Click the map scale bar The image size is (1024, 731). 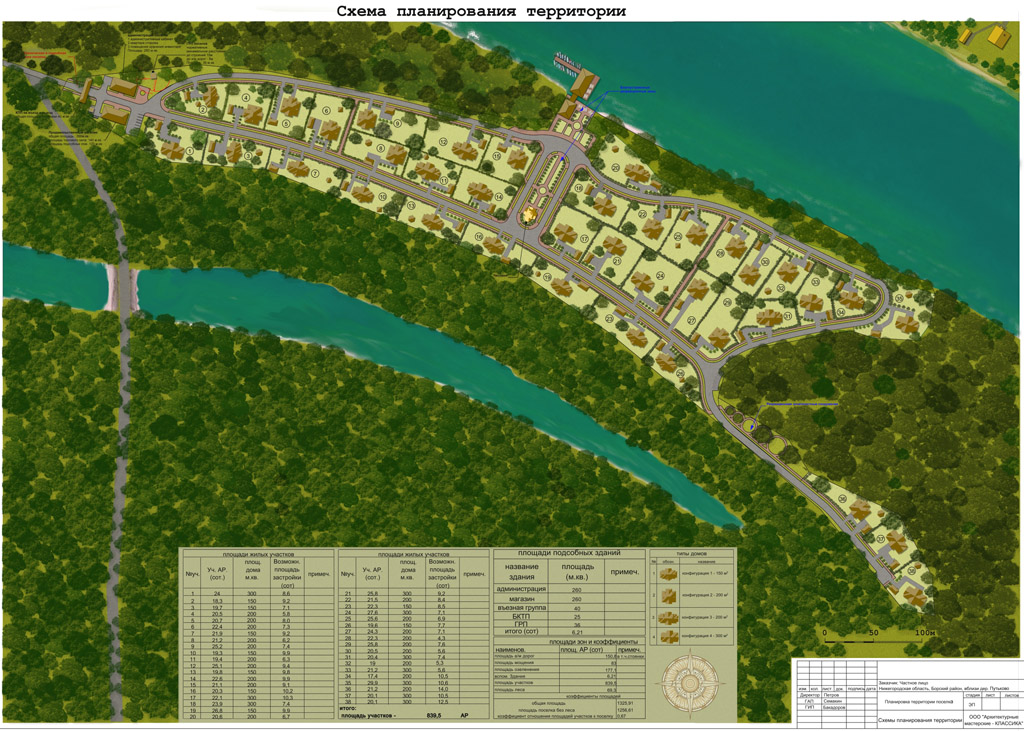click(x=873, y=641)
